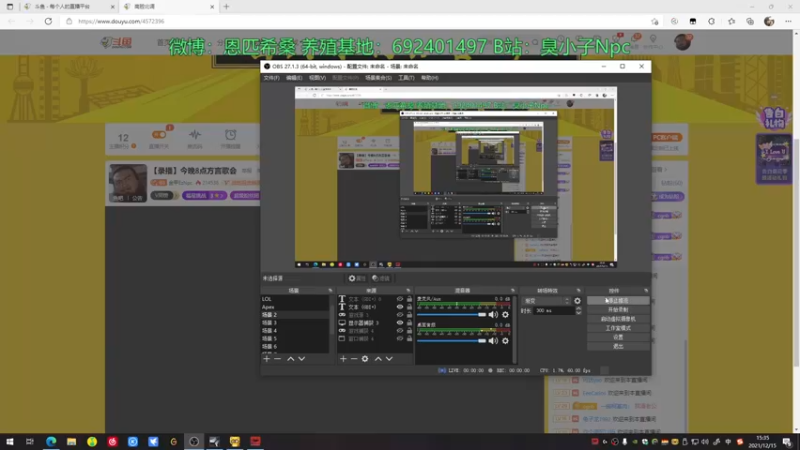Pop out the Scenes dock panel
The height and width of the screenshot is (450, 800).
point(330,290)
